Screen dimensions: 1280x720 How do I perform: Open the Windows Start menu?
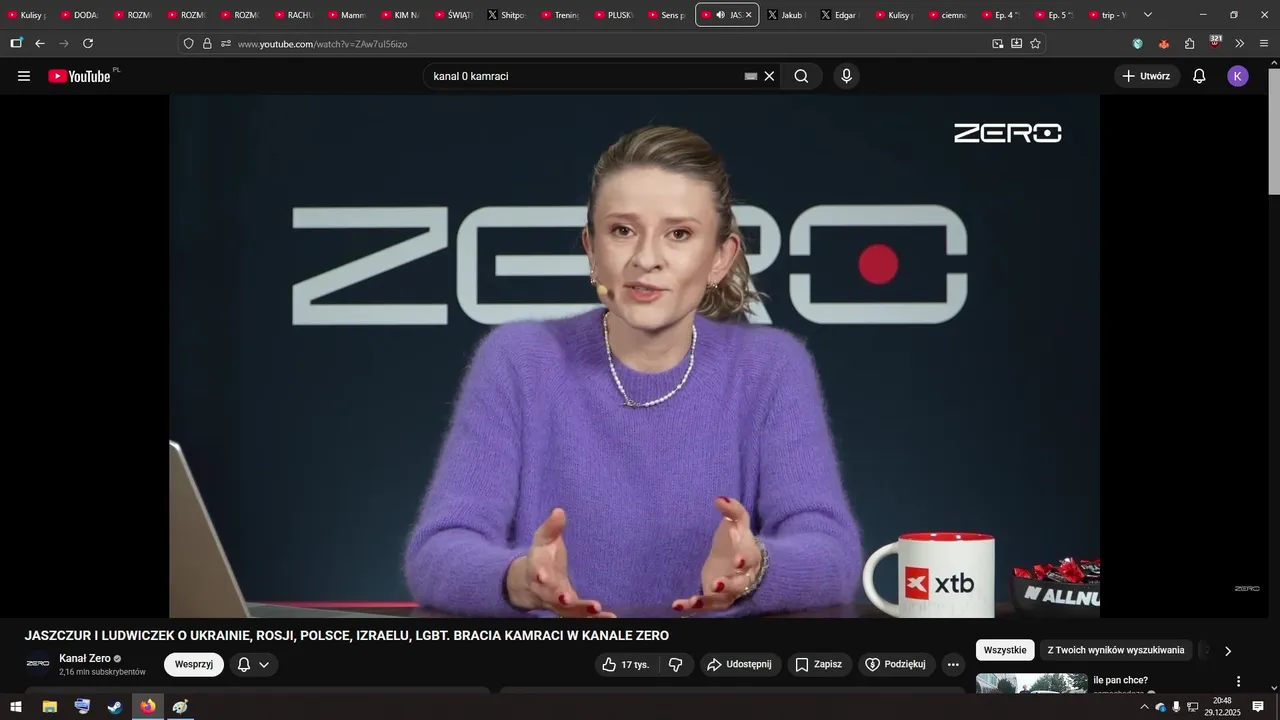[16, 707]
